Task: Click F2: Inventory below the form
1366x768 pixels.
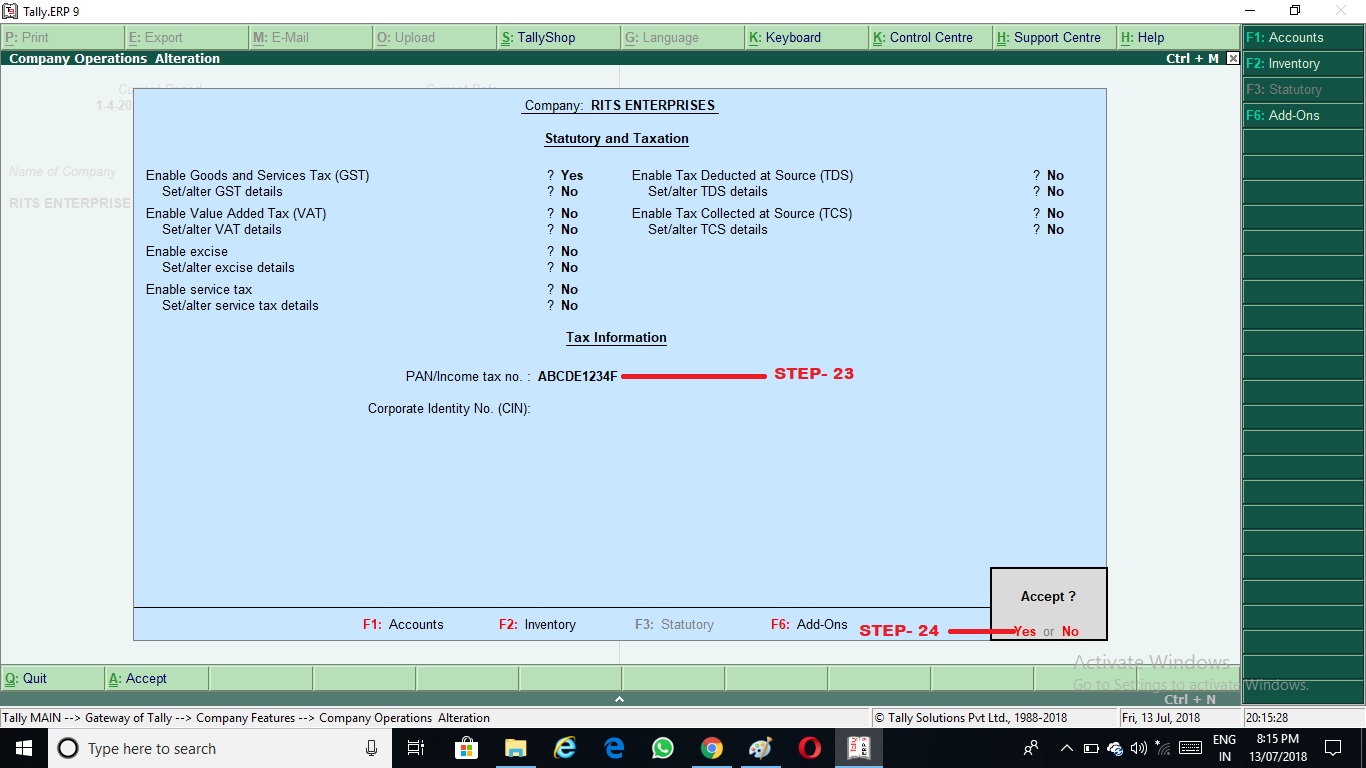Action: 537,625
